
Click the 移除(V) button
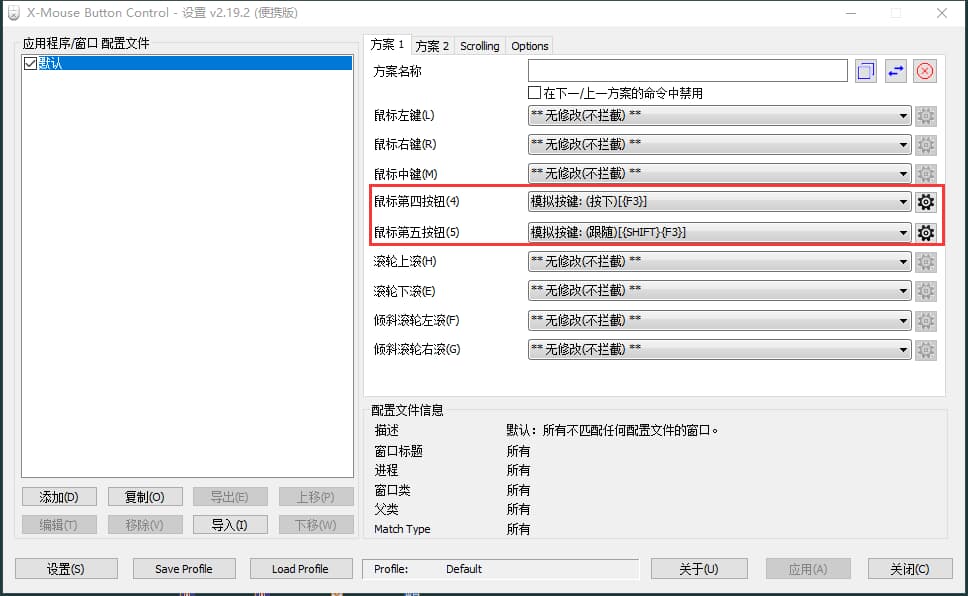(x=145, y=525)
